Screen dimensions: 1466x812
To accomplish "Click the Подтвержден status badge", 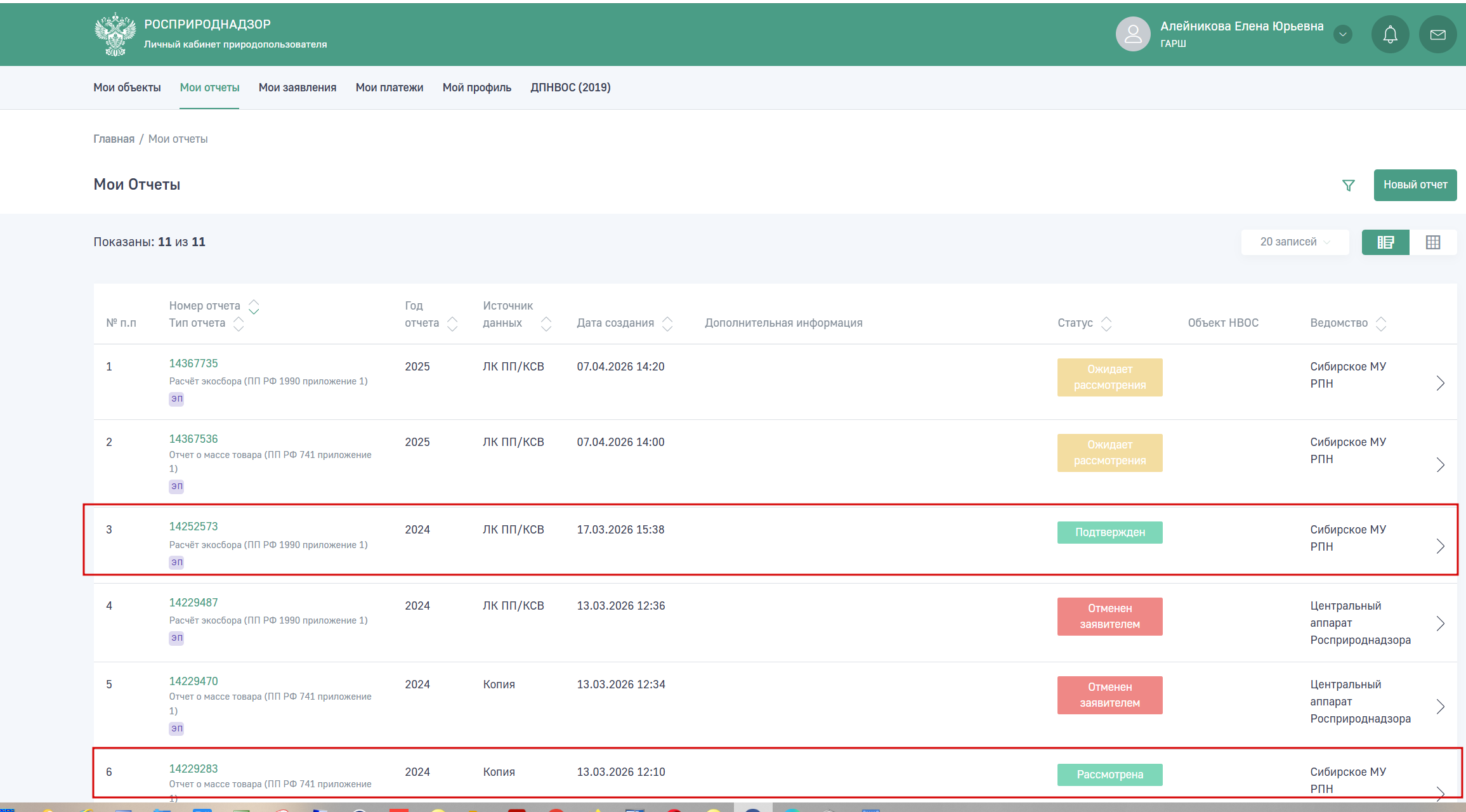I will coord(1109,533).
